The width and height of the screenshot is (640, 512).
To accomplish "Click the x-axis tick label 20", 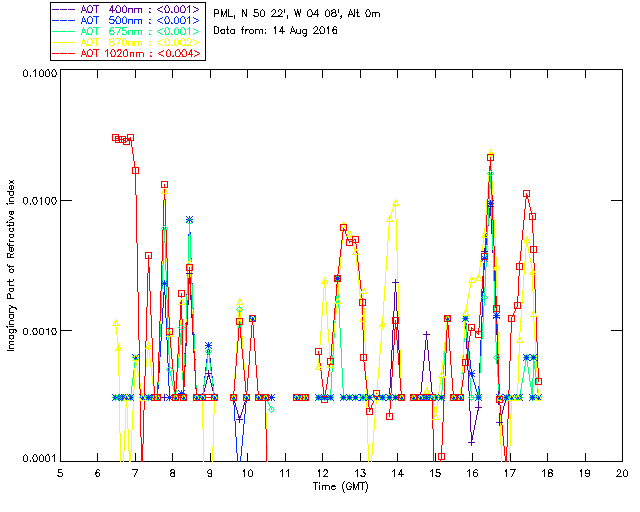I will pyautogui.click(x=622, y=473).
